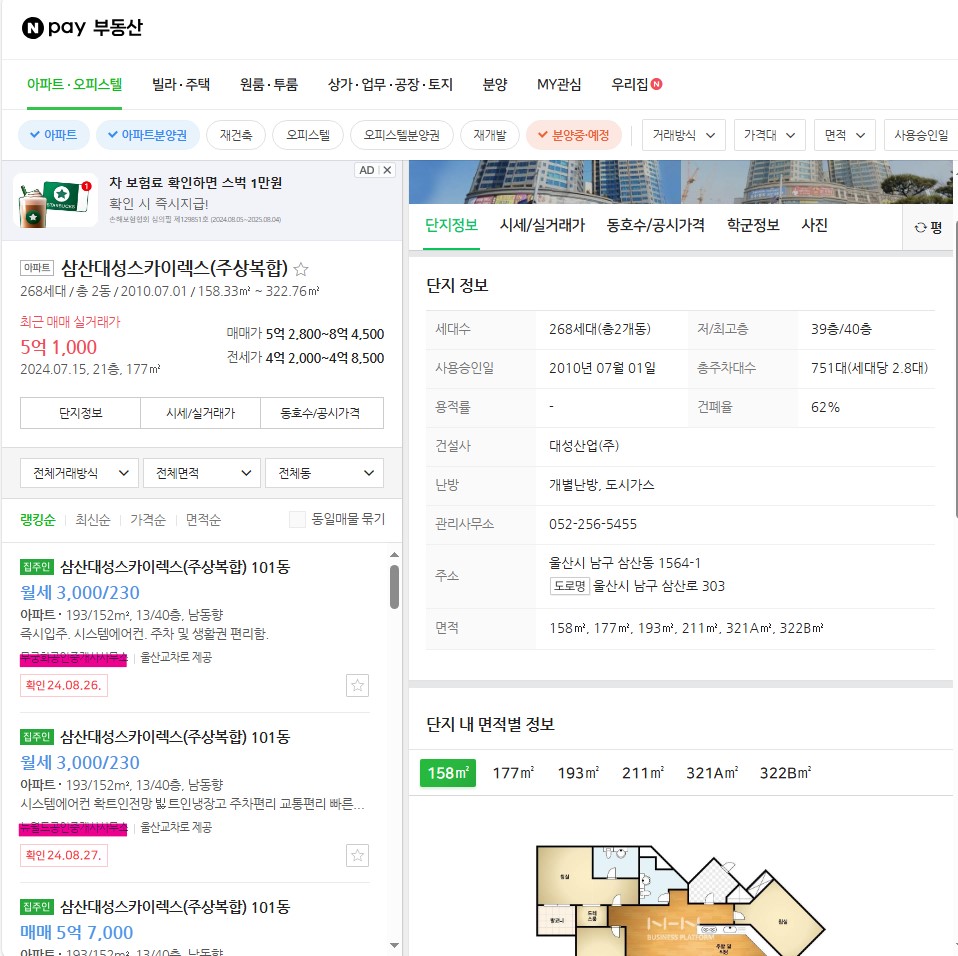
Task: Click the AD label on banner
Action: click(367, 170)
